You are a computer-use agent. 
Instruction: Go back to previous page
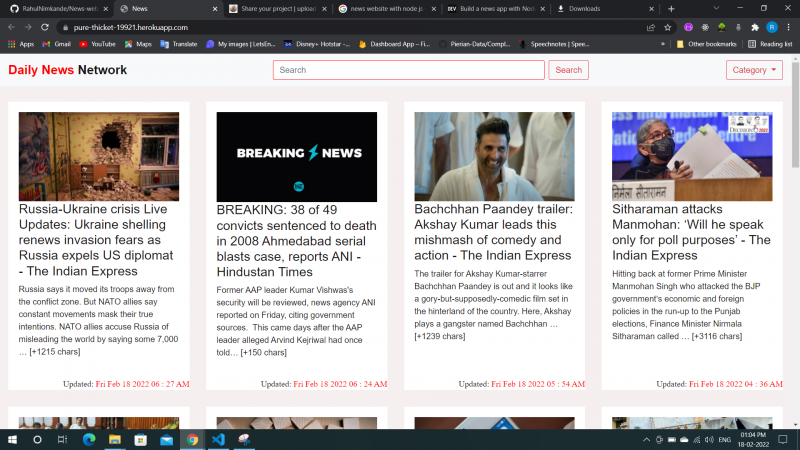(11, 27)
